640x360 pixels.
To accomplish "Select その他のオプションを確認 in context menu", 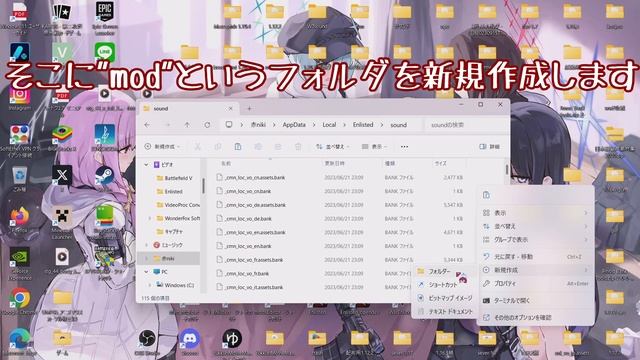I will pos(536,317).
